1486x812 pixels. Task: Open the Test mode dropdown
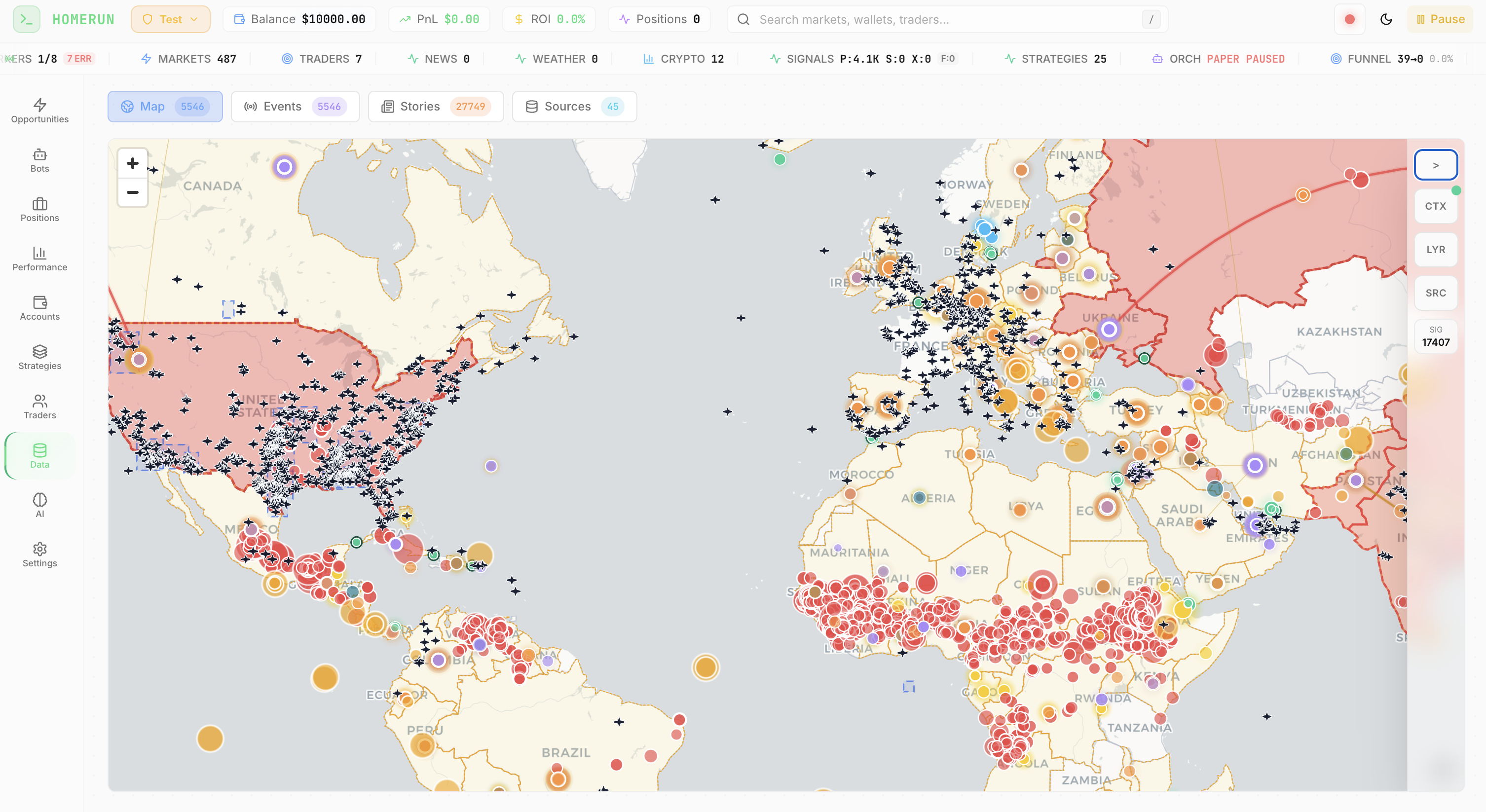coord(170,19)
